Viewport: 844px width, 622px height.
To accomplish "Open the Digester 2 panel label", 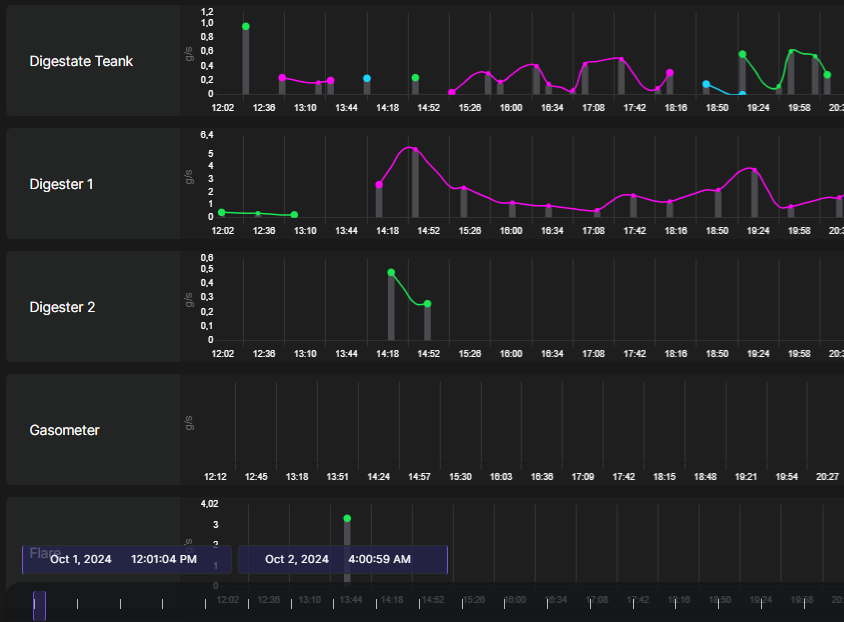I will pos(62,307).
